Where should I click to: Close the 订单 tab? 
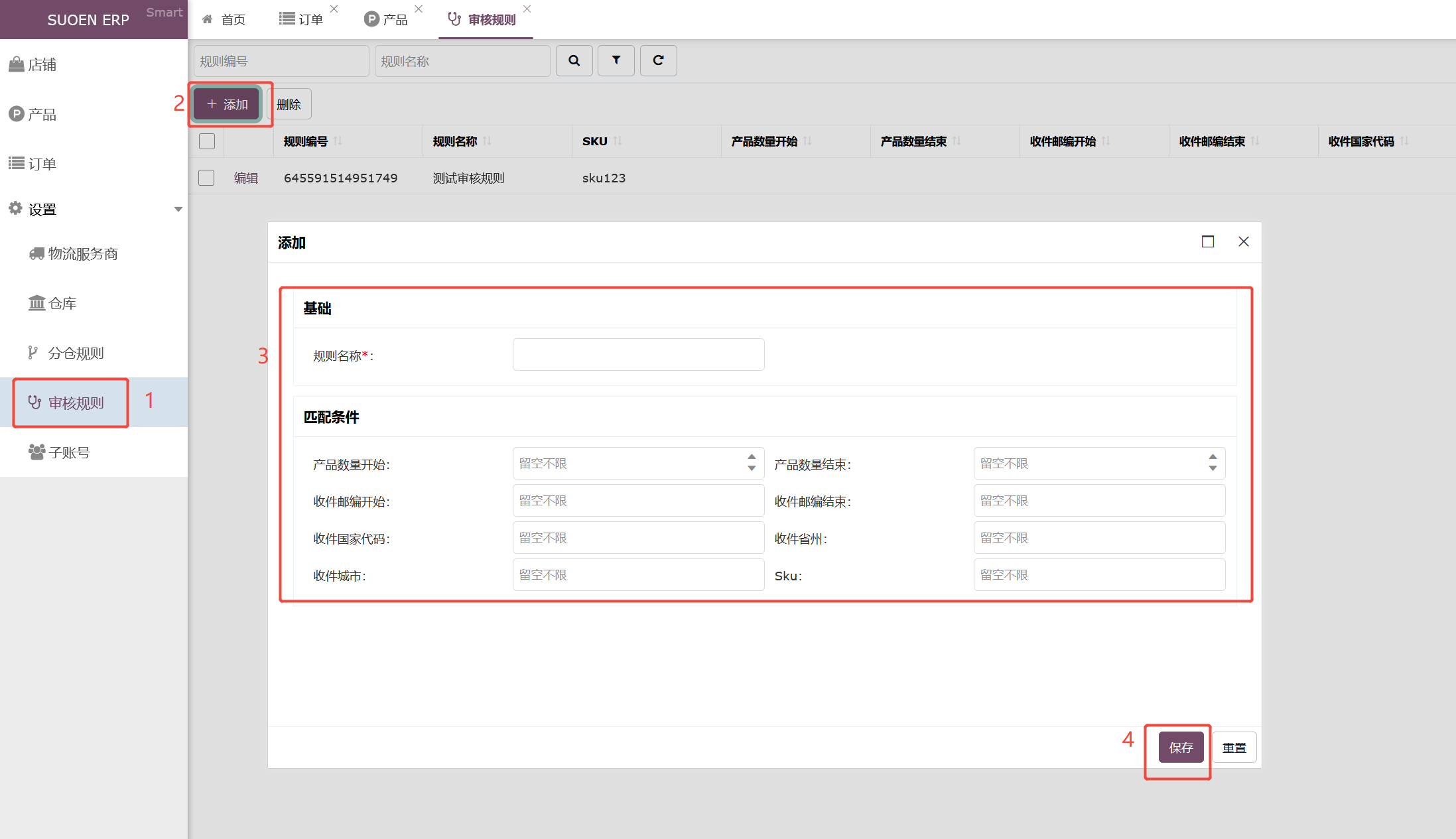pos(334,9)
